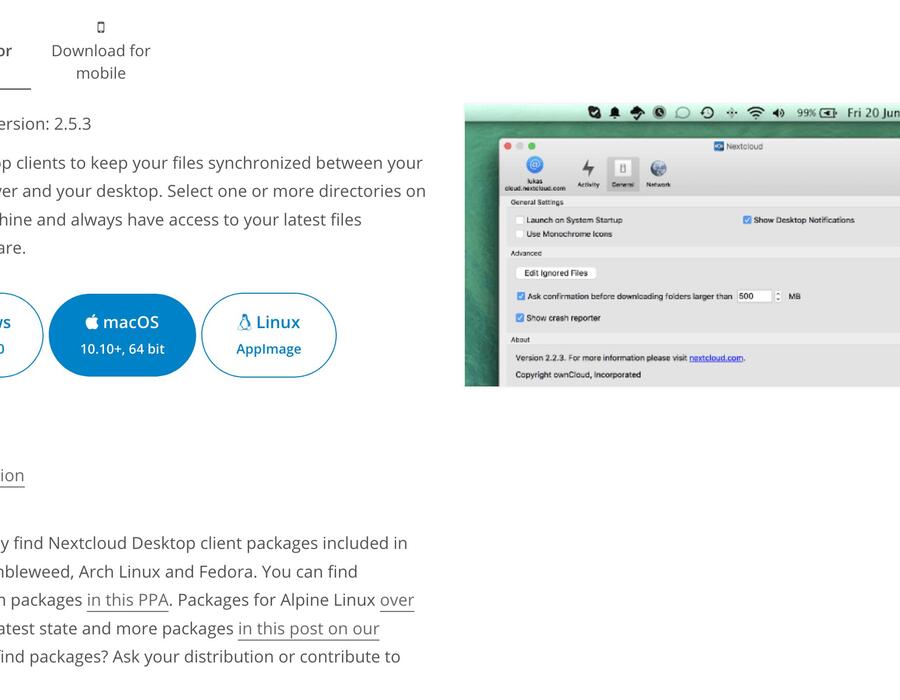Click the Nextcloud logo in the window title
Viewport: 900px width, 700px height.
click(719, 146)
